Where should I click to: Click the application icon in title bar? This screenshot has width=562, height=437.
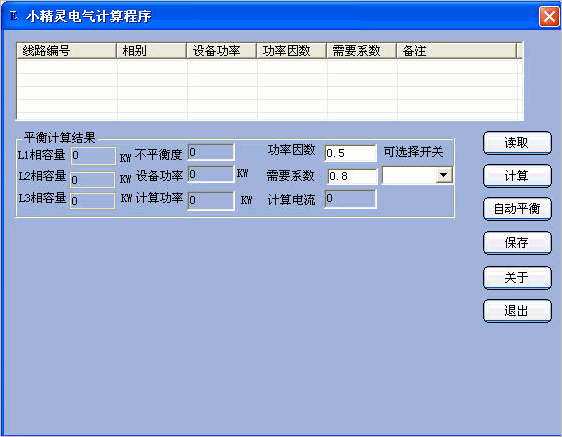coord(14,16)
